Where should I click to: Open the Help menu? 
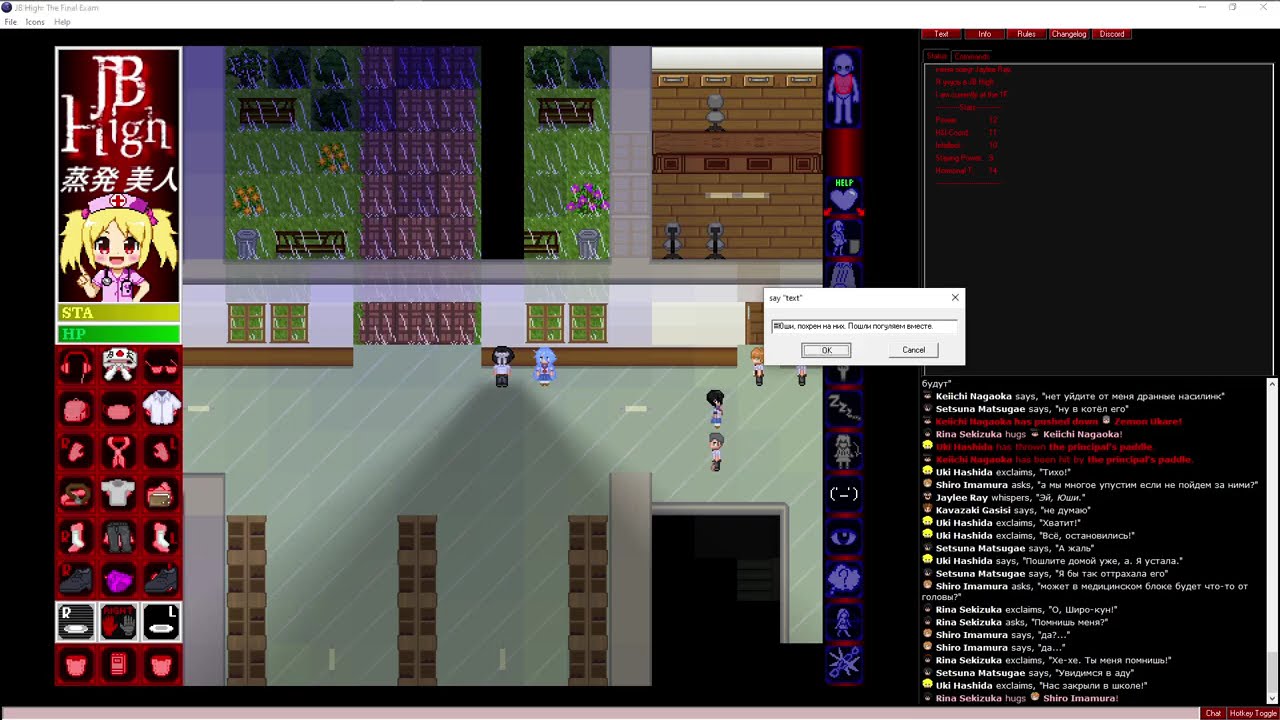click(x=62, y=22)
